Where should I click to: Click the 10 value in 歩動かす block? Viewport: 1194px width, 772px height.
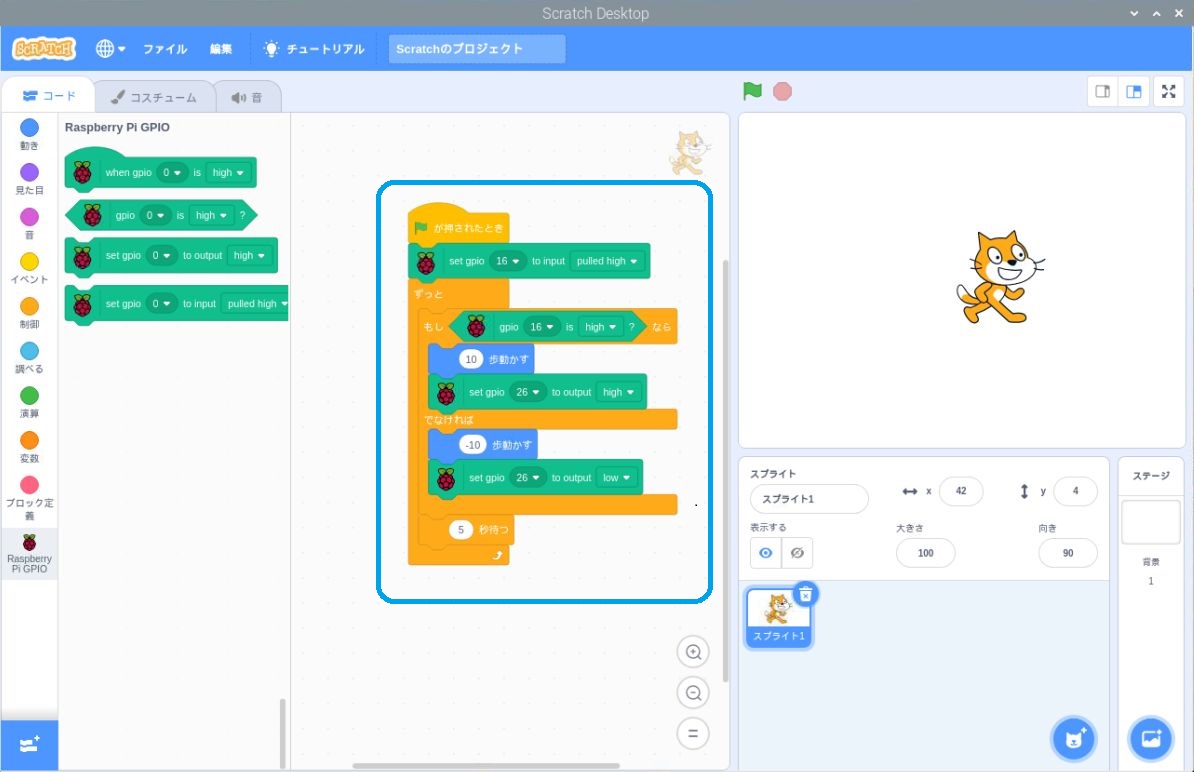[471, 359]
